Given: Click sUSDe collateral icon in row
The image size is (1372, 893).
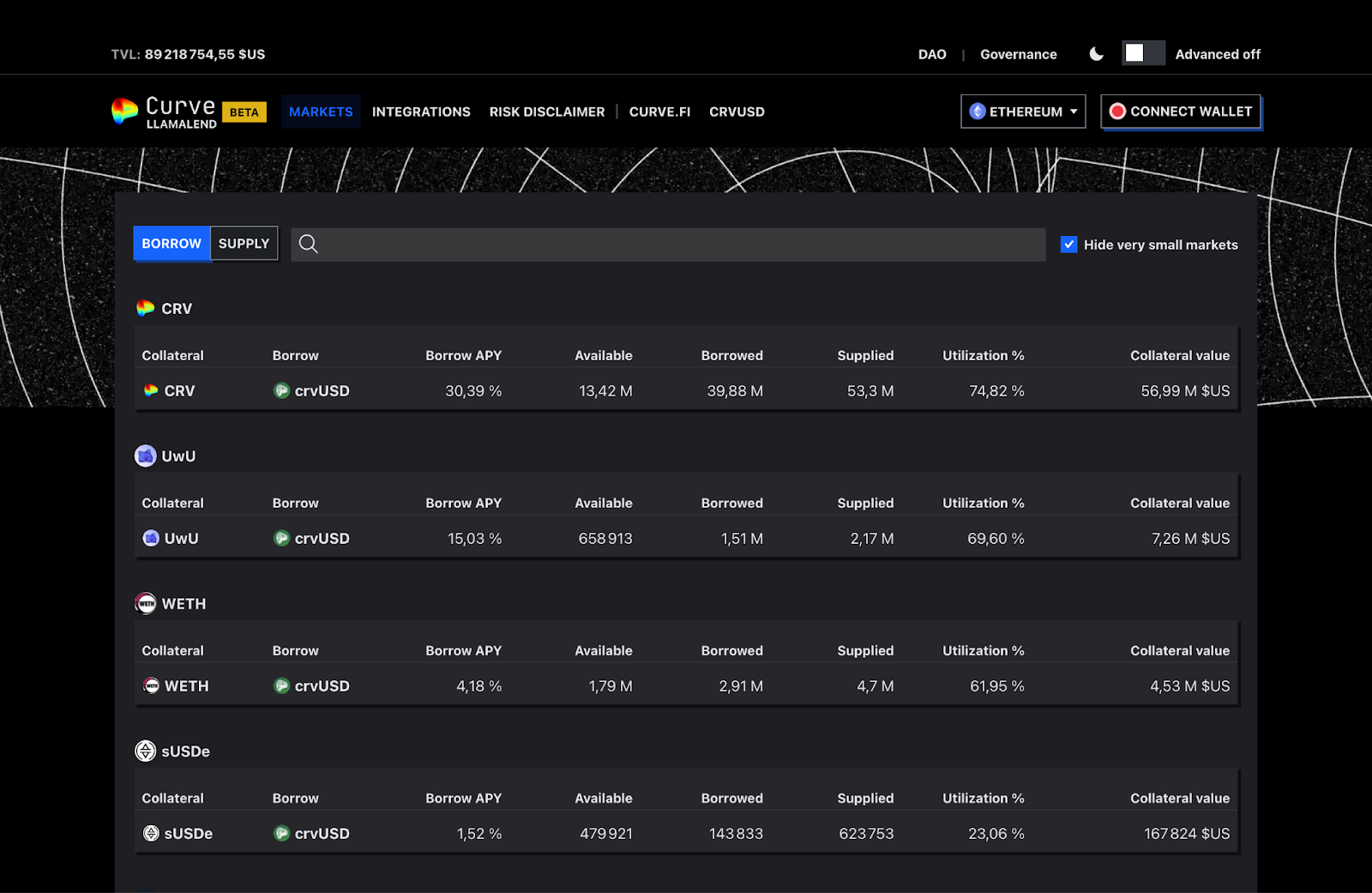Looking at the screenshot, I should (x=151, y=833).
